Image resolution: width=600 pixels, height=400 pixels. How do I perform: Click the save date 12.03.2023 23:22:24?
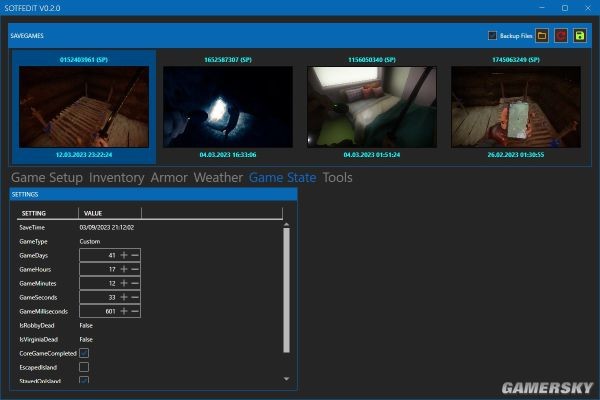pyautogui.click(x=84, y=155)
